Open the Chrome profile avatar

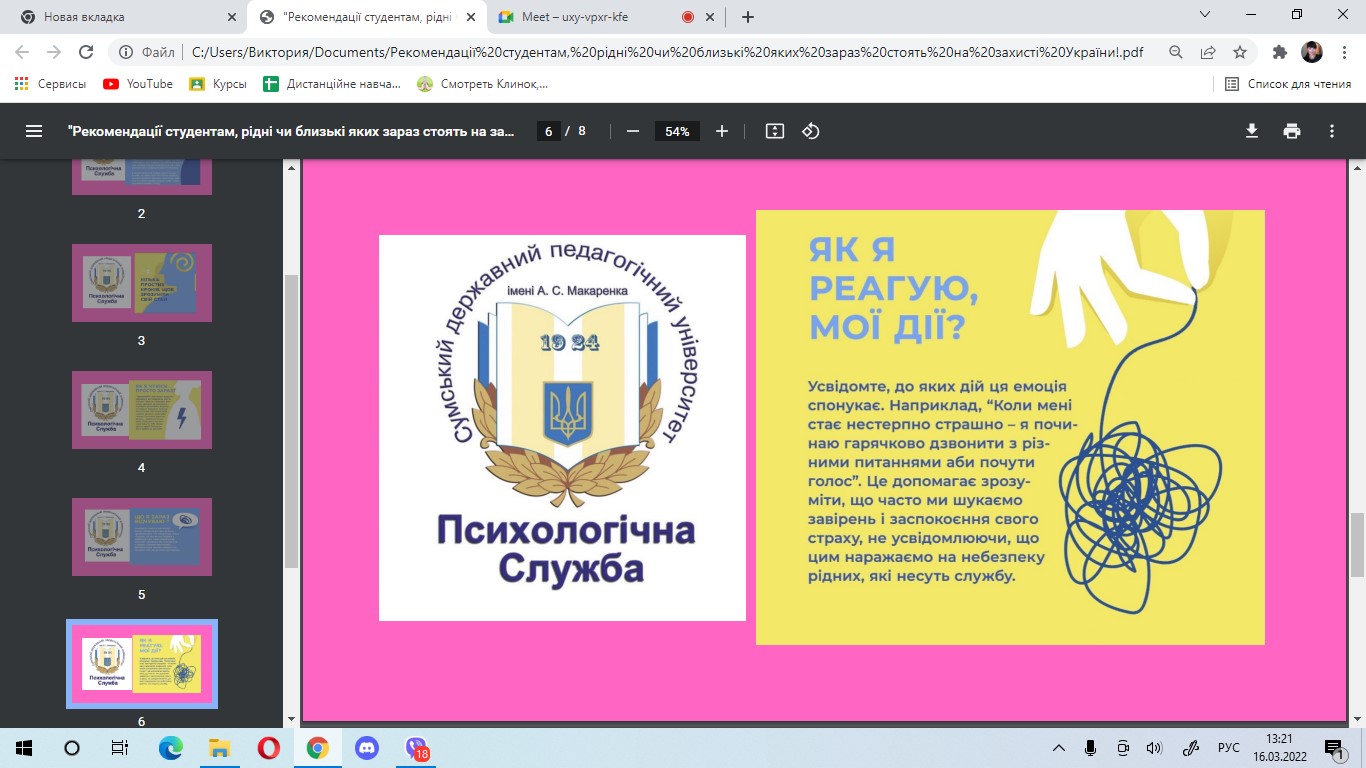click(1311, 52)
